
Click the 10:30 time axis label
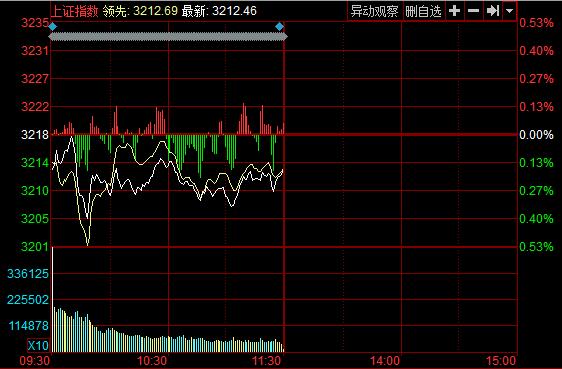point(152,361)
